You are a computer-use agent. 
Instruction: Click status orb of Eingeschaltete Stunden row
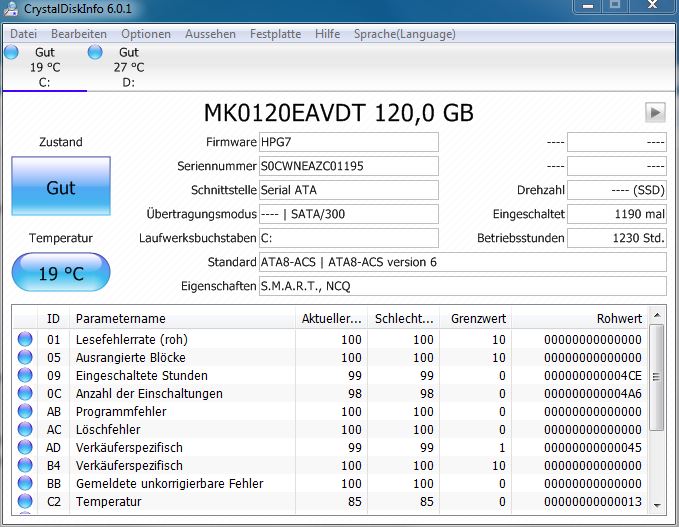pyautogui.click(x=25, y=375)
